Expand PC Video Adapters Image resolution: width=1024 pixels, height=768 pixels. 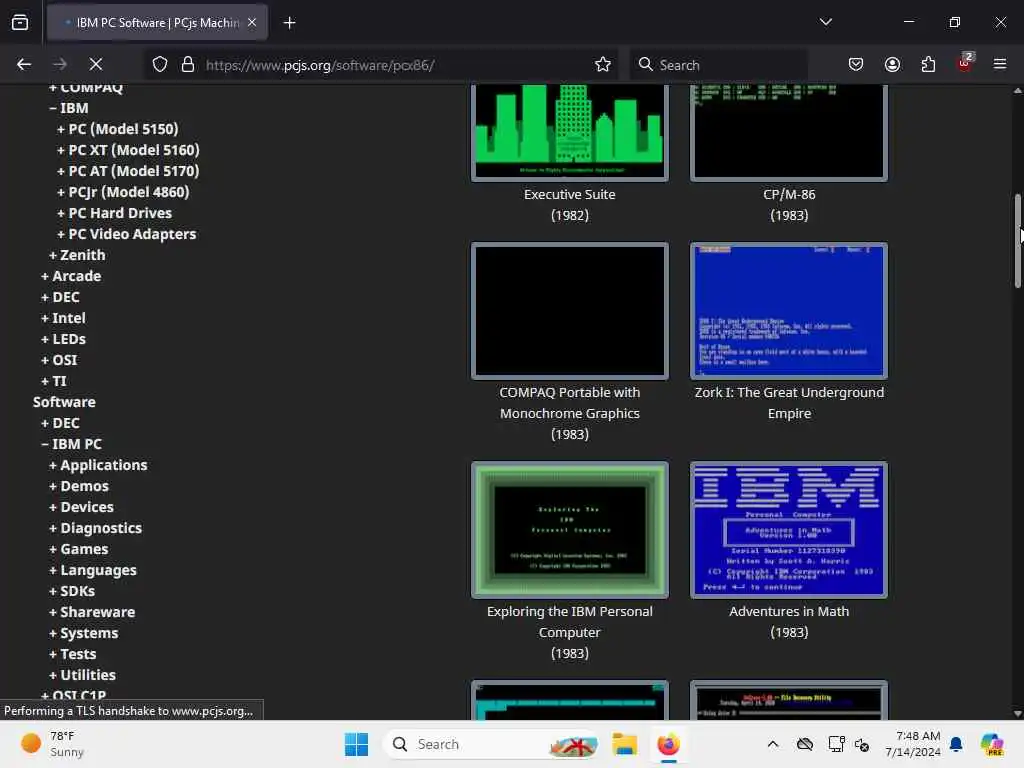pyautogui.click(x=127, y=234)
